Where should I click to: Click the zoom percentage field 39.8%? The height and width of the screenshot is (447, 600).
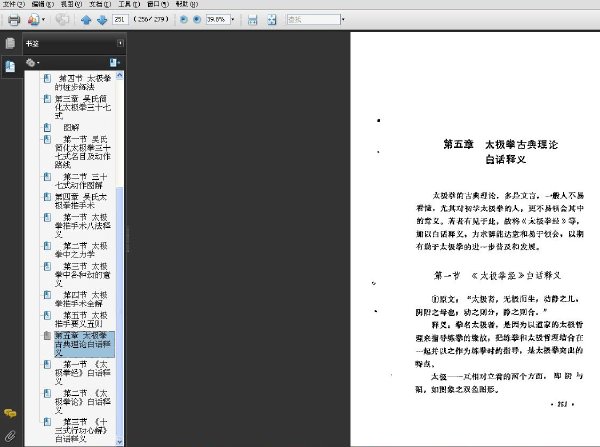217,19
